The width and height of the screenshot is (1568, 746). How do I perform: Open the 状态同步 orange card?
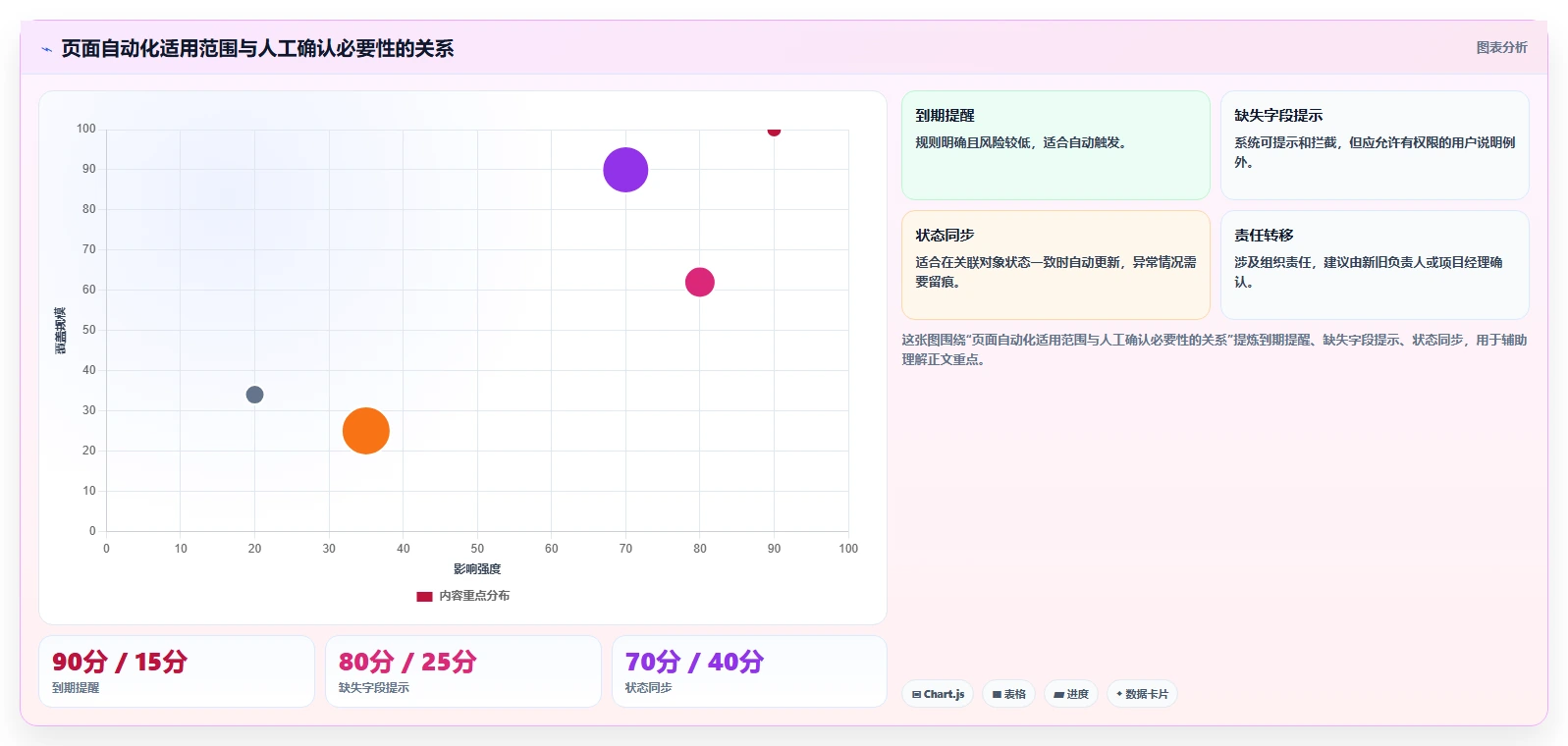coord(1055,265)
